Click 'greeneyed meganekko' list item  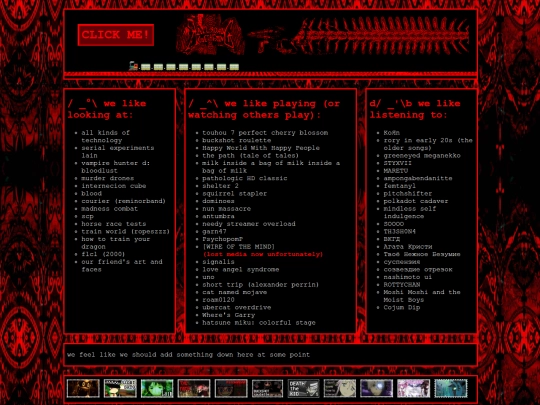pos(422,155)
